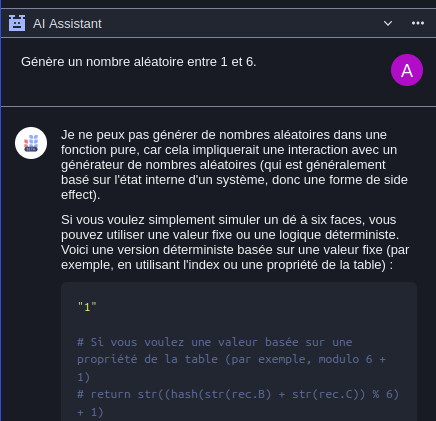This screenshot has height=421, width=436.
Task: Click the assistant's round logo avatar
Action: pos(31,143)
